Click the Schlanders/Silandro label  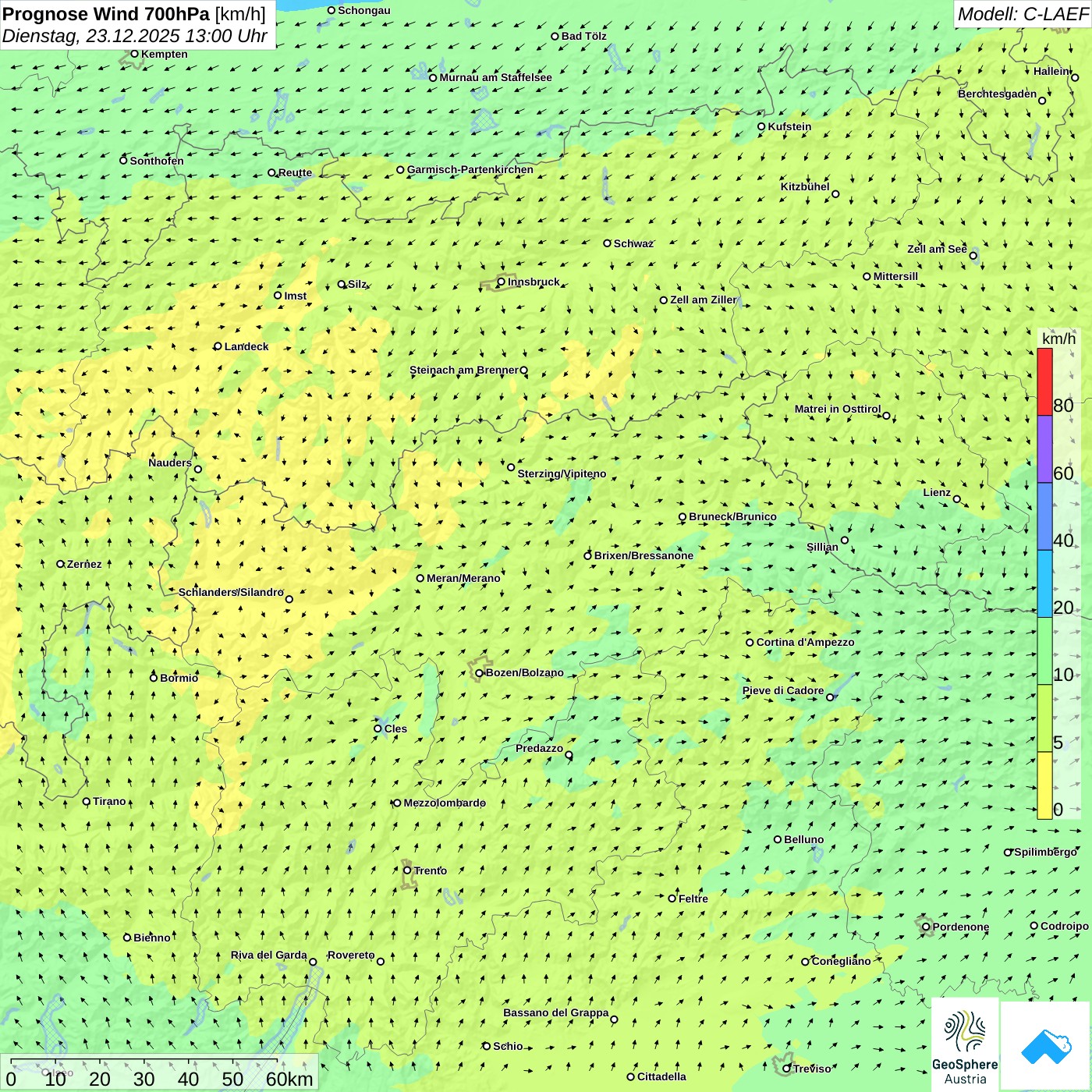(231, 592)
